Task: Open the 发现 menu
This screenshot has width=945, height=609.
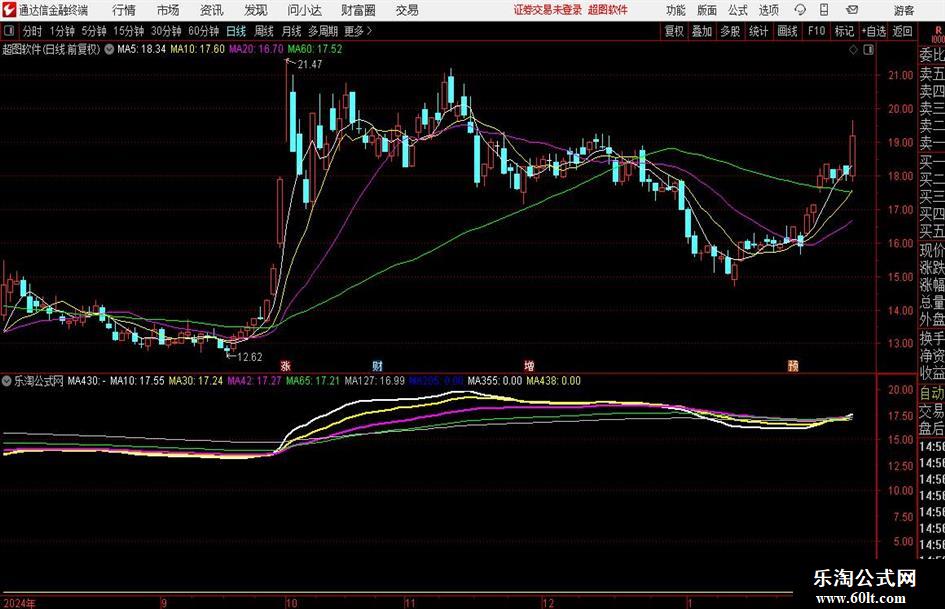Action: click(256, 10)
